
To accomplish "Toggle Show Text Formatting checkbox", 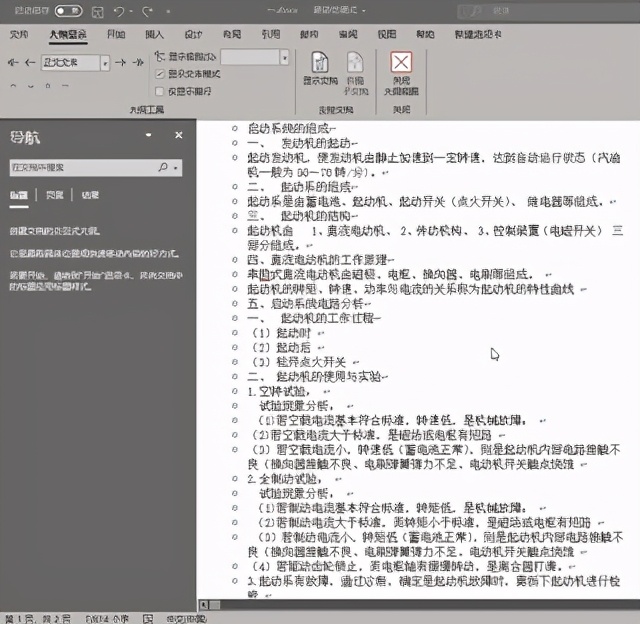I will [x=160, y=74].
